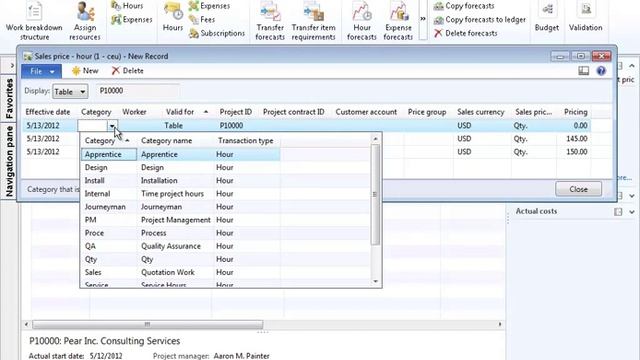Open Hours forecast in ribbon
The image size is (640, 360).
[x=128, y=6]
